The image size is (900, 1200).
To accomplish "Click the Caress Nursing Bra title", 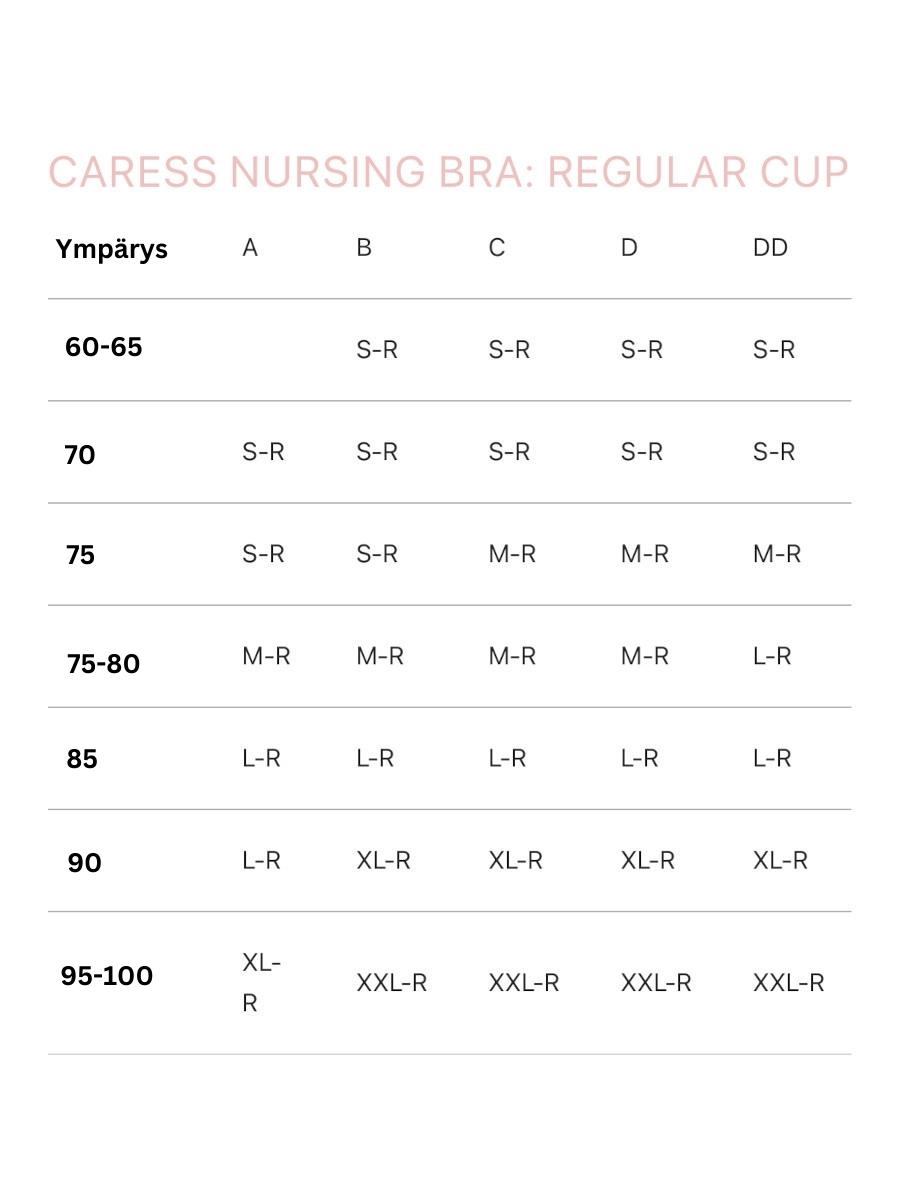I will pos(448,173).
